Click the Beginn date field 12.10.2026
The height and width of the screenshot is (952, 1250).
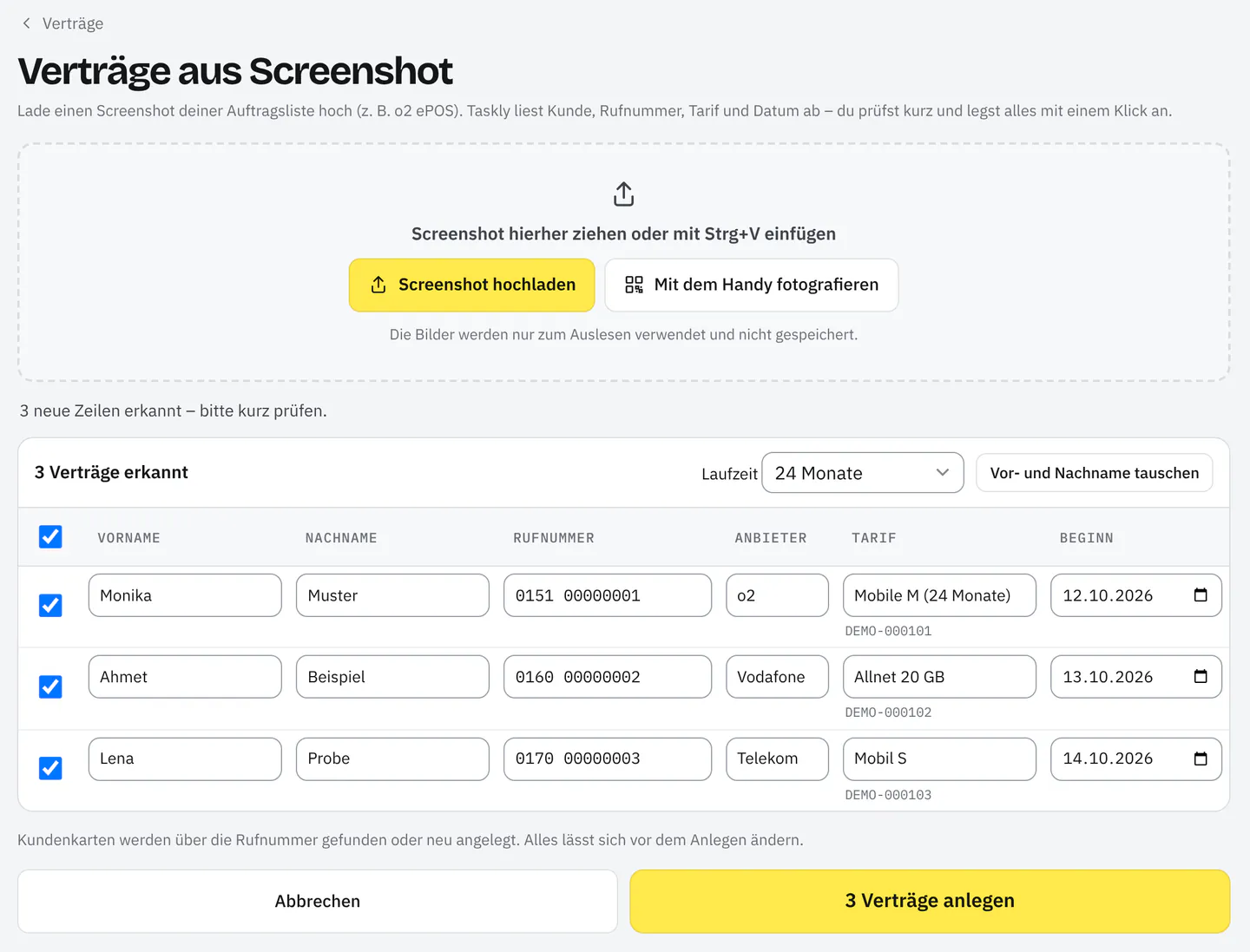(x=1136, y=595)
